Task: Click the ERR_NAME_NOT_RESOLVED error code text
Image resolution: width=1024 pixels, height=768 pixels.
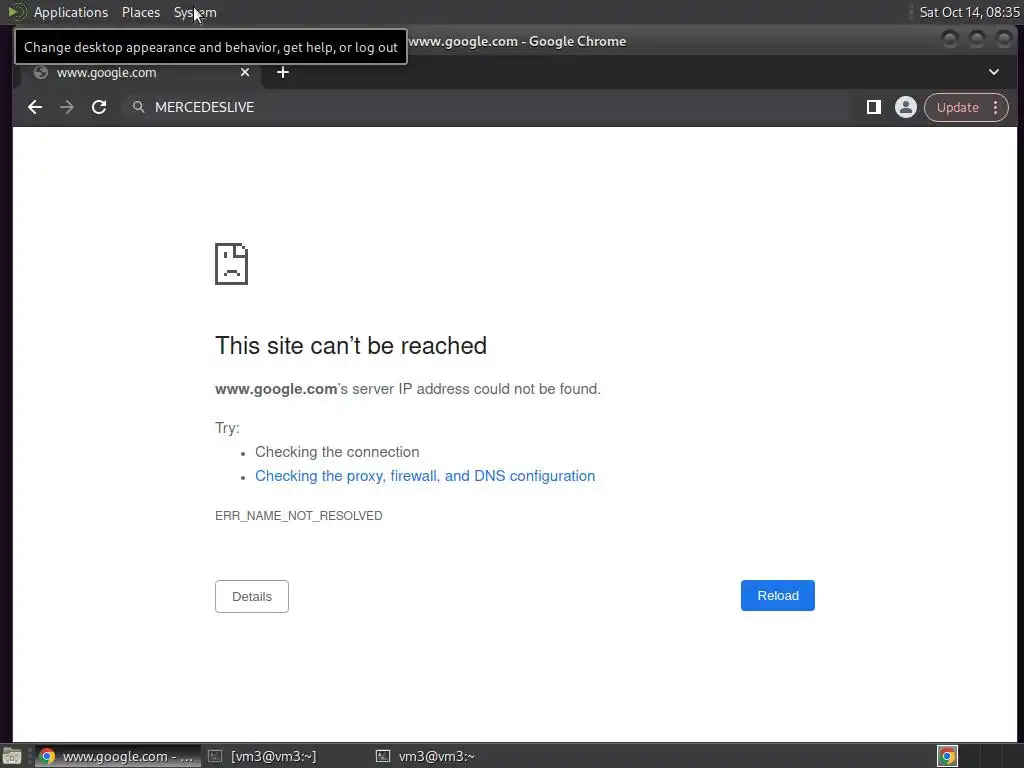Action: click(298, 516)
